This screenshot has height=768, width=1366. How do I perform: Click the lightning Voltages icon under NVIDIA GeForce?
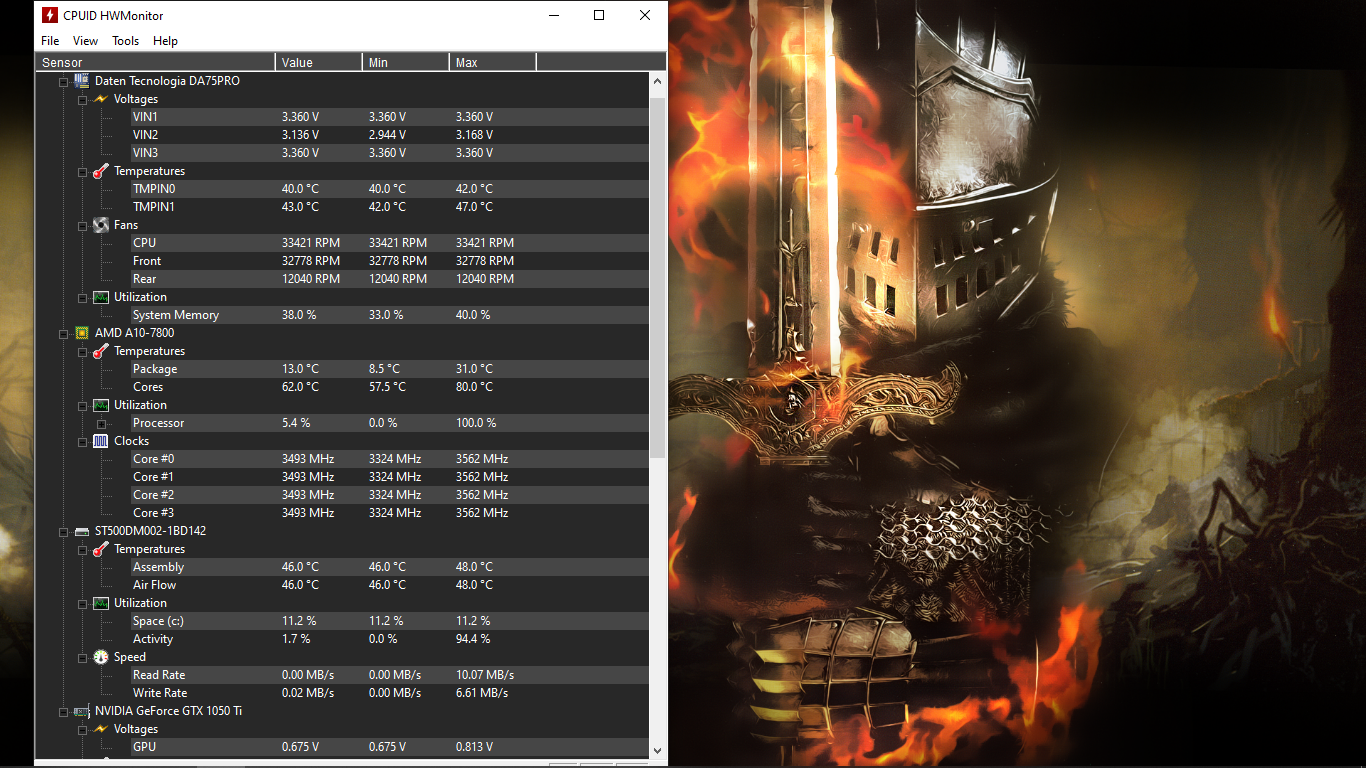click(100, 729)
